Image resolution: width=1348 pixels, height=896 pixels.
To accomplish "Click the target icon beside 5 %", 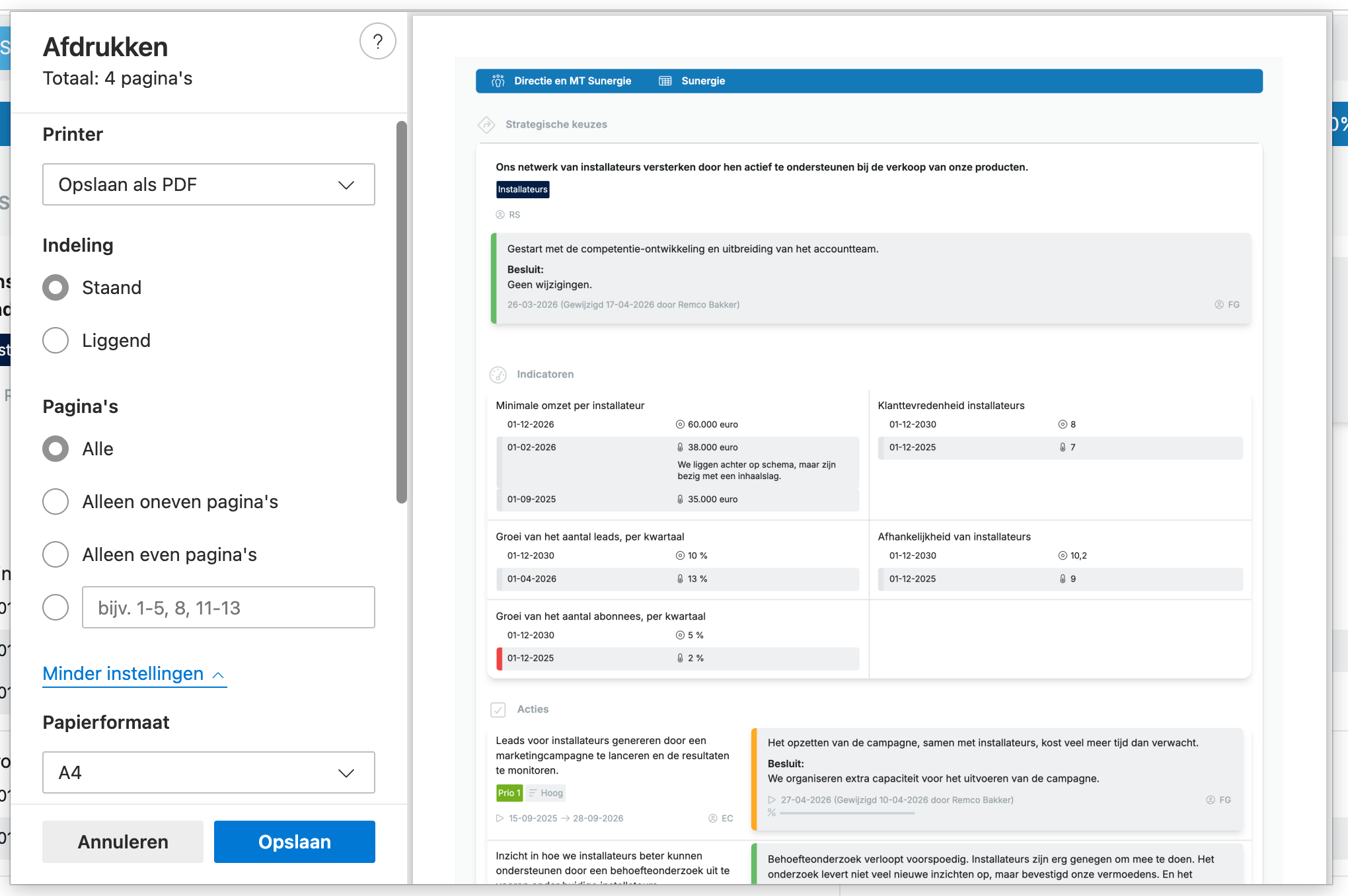I will tap(680, 635).
